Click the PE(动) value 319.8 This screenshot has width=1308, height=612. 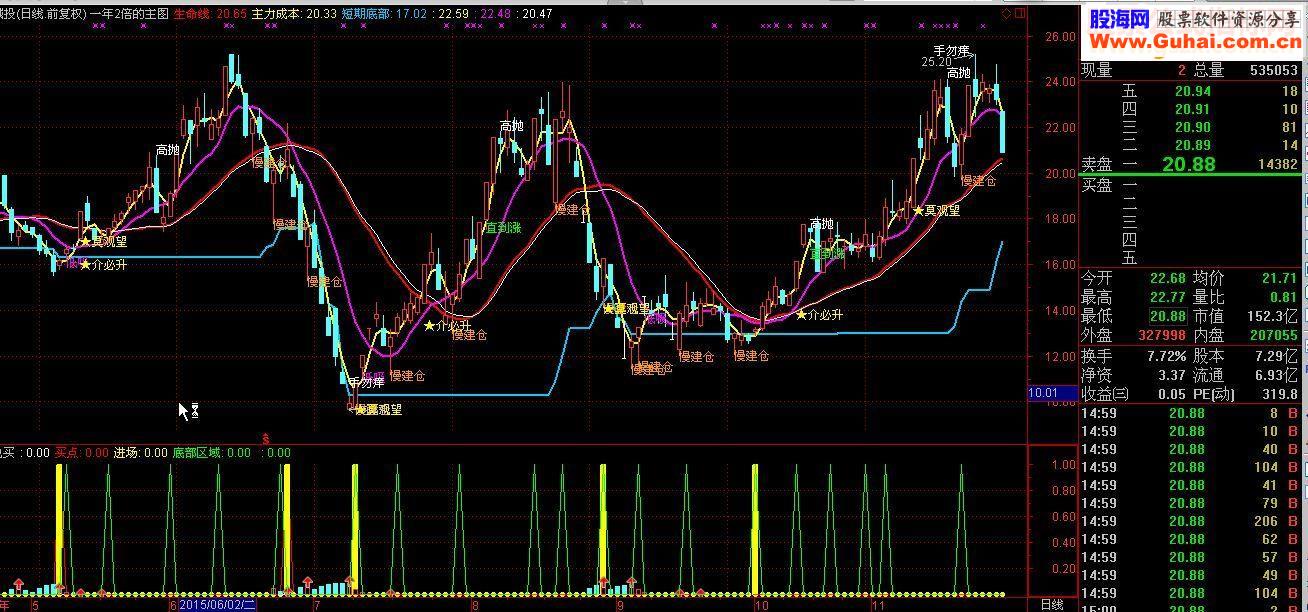1281,394
